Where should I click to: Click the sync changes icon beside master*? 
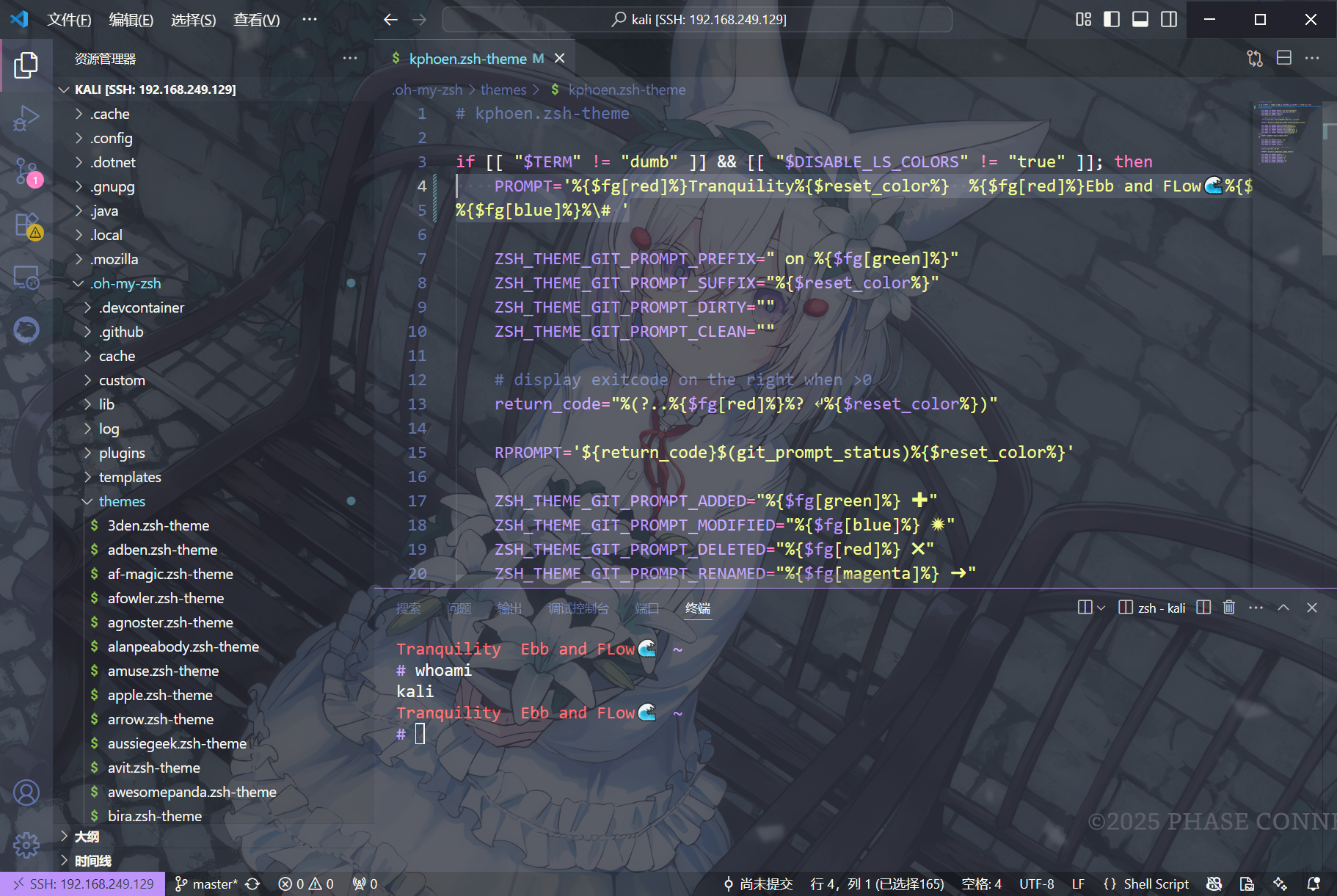point(253,884)
